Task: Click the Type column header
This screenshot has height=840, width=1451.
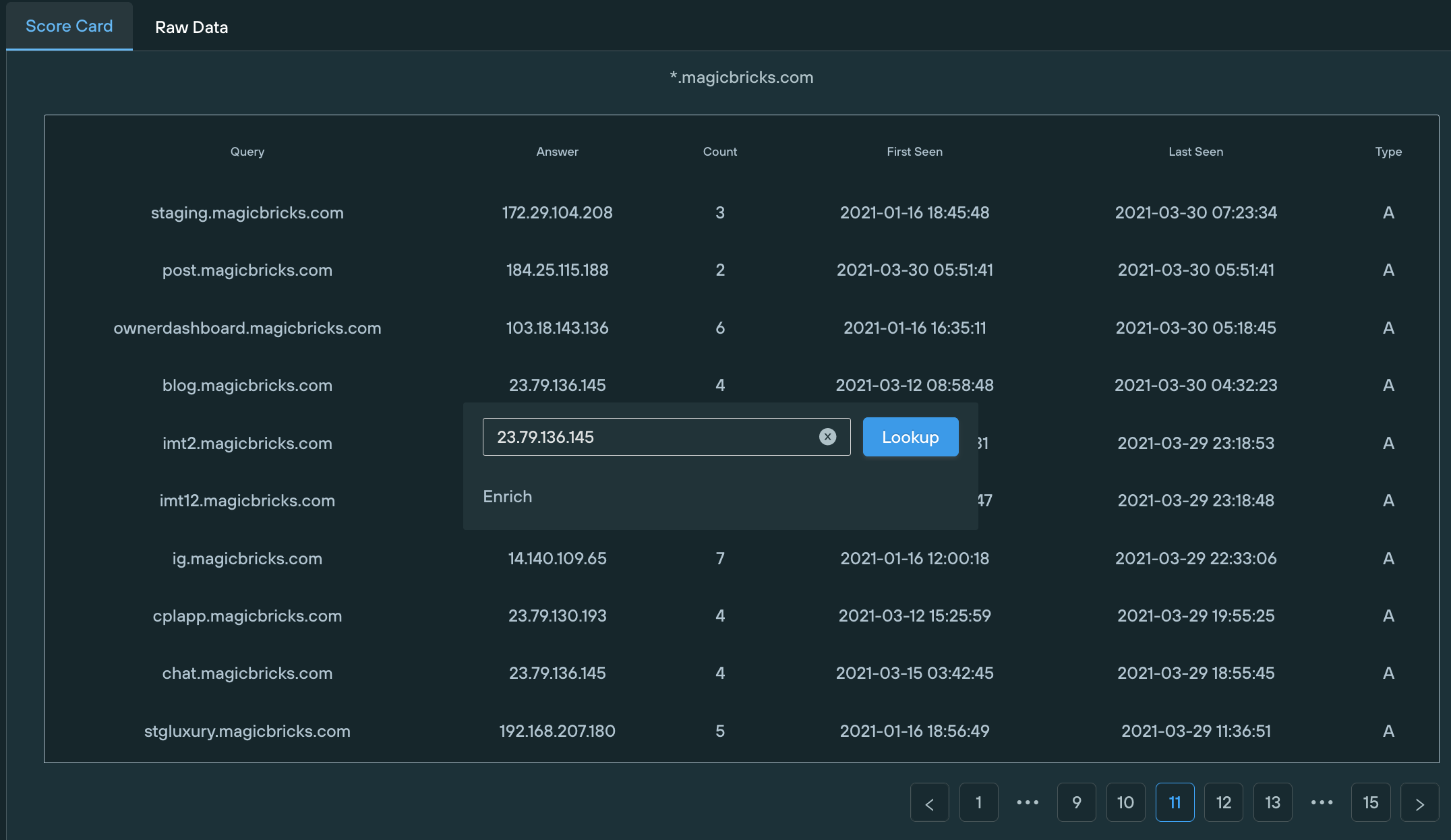Action: point(1388,152)
